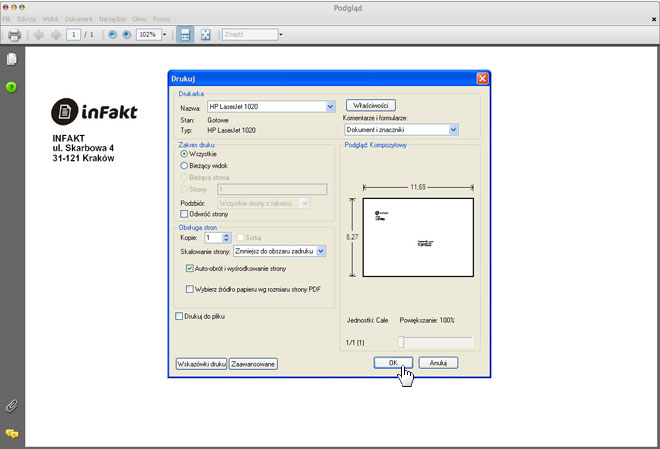Open the Narzędzia menu
Image resolution: width=660 pixels, height=449 pixels.
coord(112,19)
